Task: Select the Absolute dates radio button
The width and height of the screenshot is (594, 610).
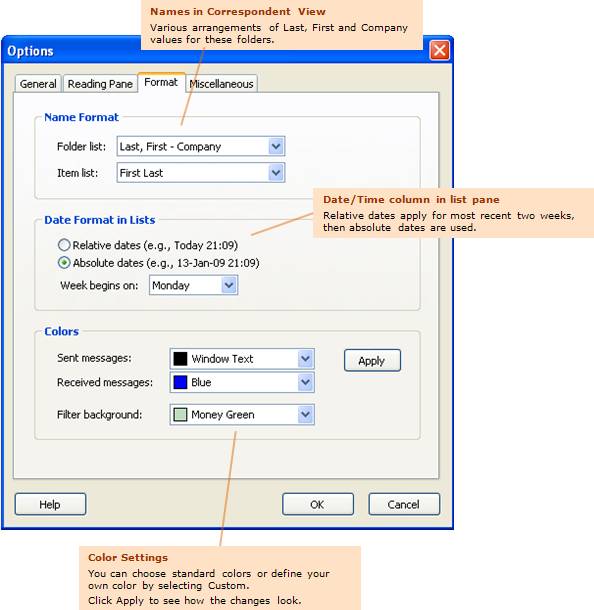Action: pos(64,263)
